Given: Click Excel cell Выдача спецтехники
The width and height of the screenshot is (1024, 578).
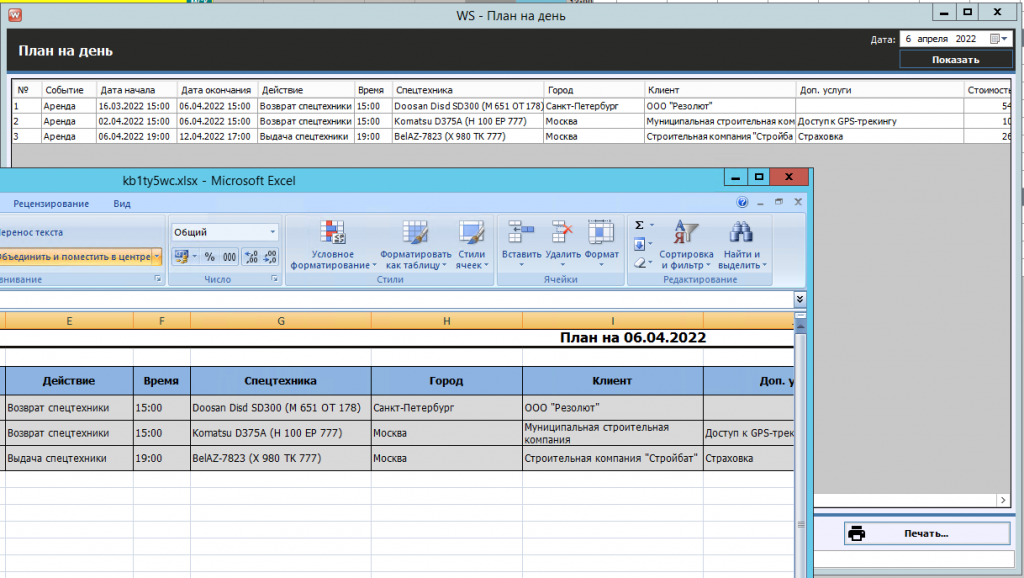Looking at the screenshot, I should point(69,458).
